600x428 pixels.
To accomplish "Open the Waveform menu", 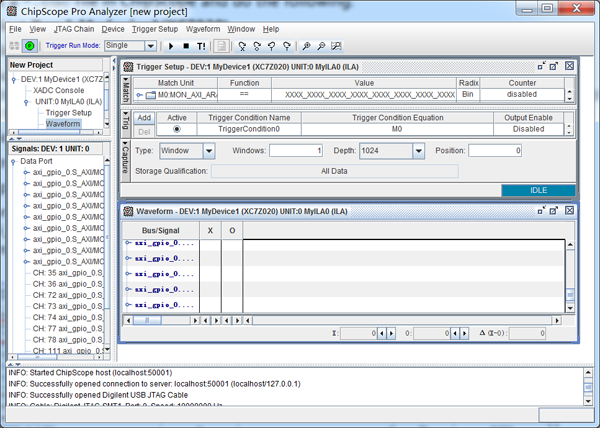I will click(203, 29).
